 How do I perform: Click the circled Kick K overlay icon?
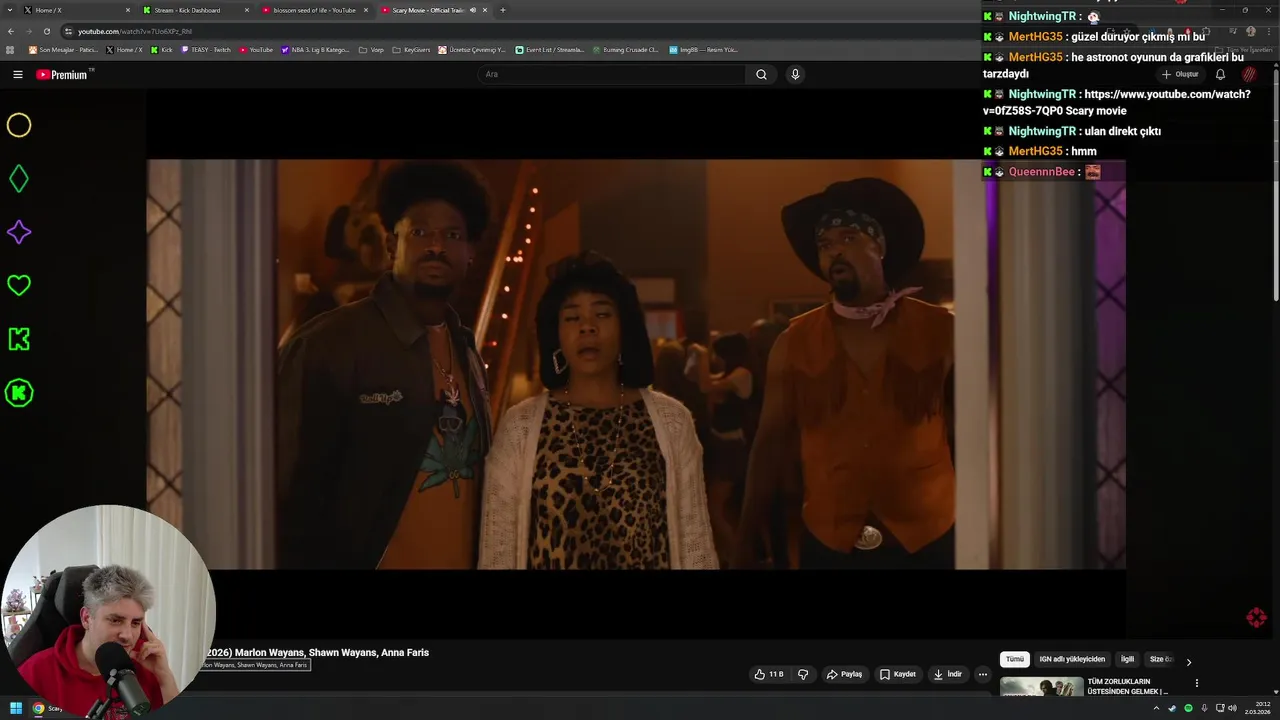click(x=19, y=393)
